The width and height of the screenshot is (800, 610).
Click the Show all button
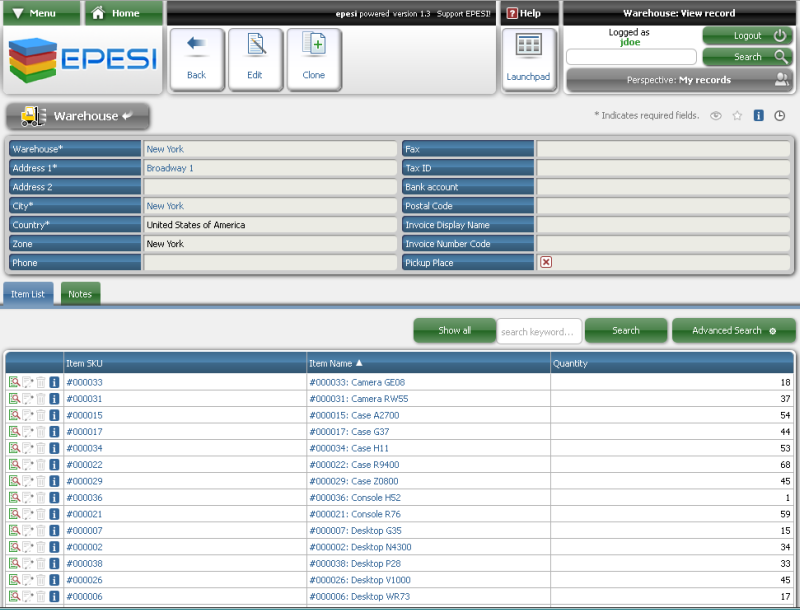454,331
